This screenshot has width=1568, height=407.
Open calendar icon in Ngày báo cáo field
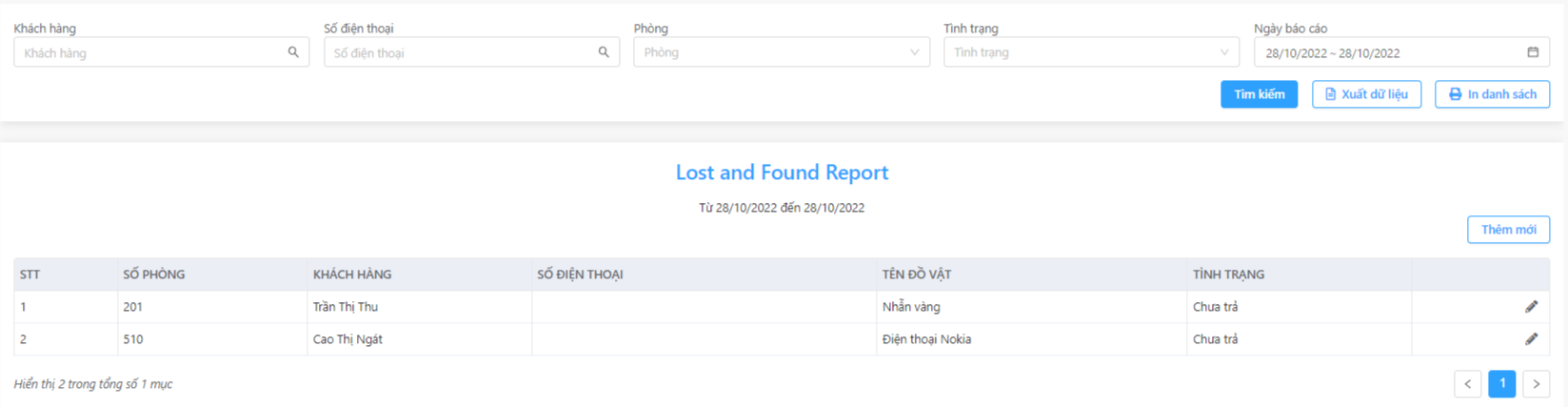coord(1533,52)
